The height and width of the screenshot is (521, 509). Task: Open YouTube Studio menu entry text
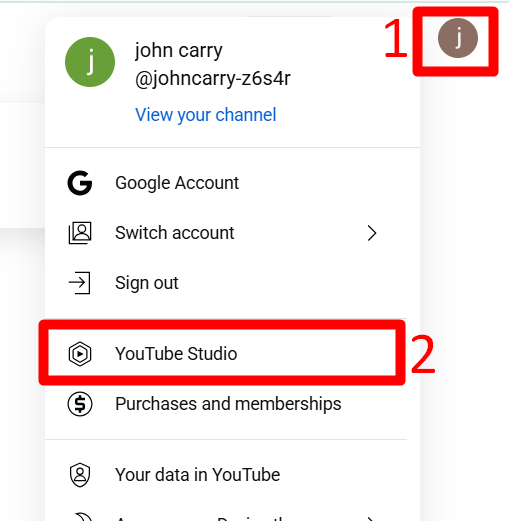176,354
